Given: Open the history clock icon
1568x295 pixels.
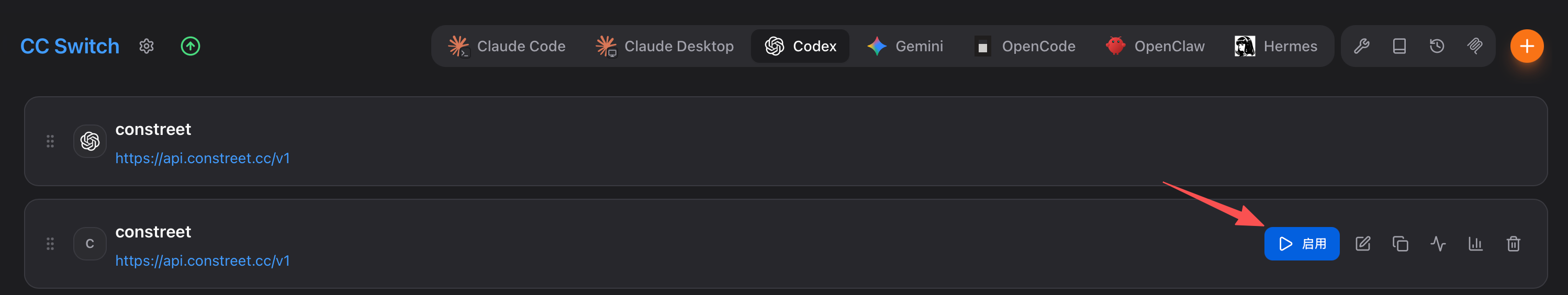Looking at the screenshot, I should click(1437, 46).
